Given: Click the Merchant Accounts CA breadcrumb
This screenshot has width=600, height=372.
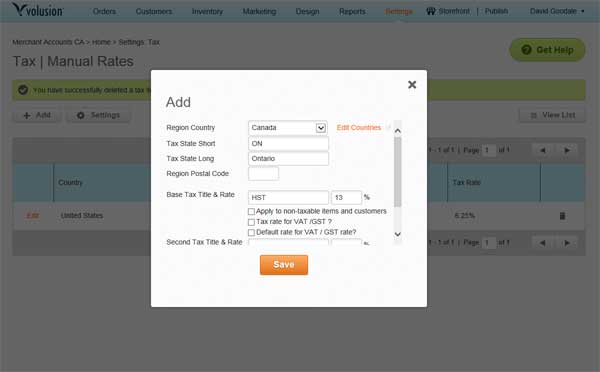Looking at the screenshot, I should tap(48, 42).
